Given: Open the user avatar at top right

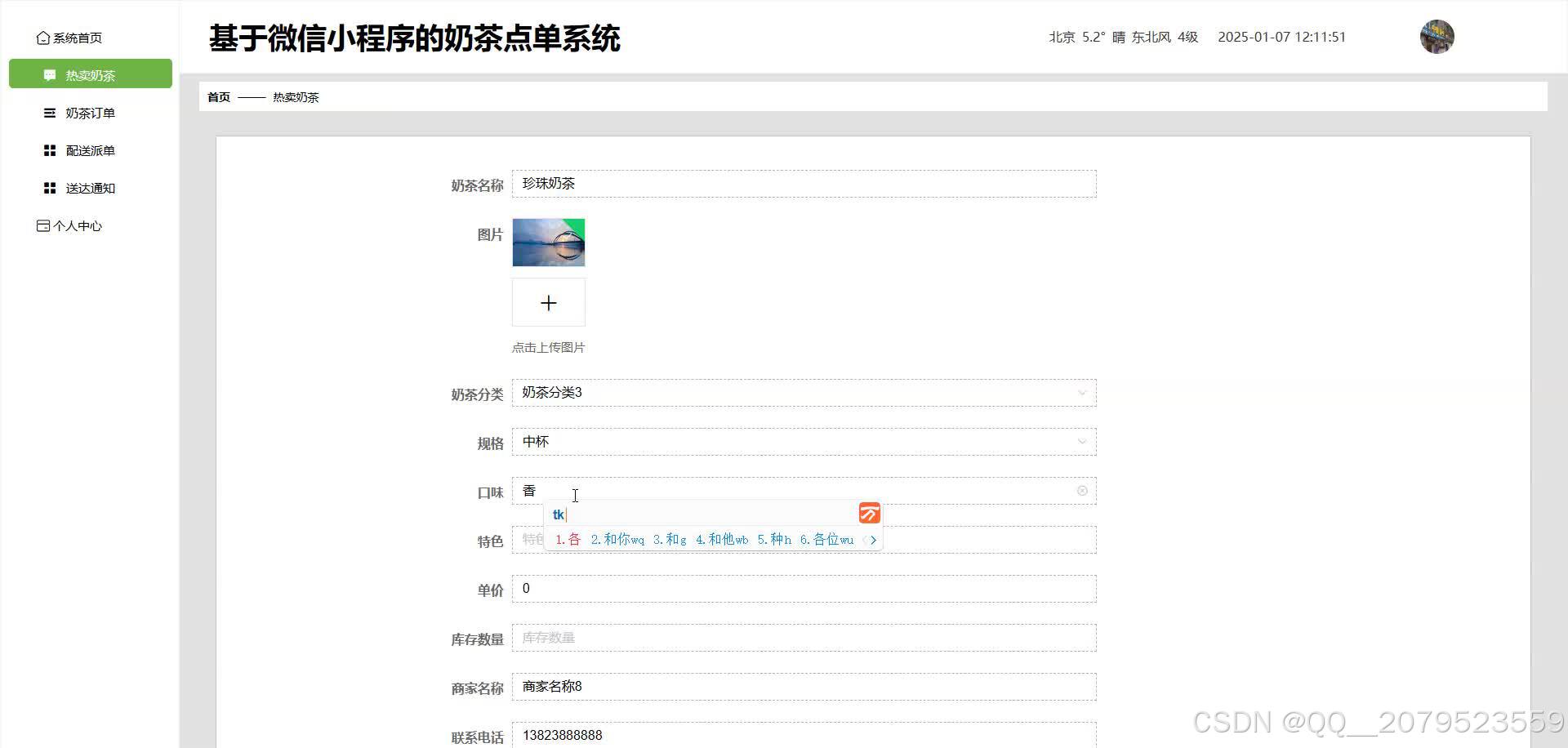Looking at the screenshot, I should tap(1437, 37).
